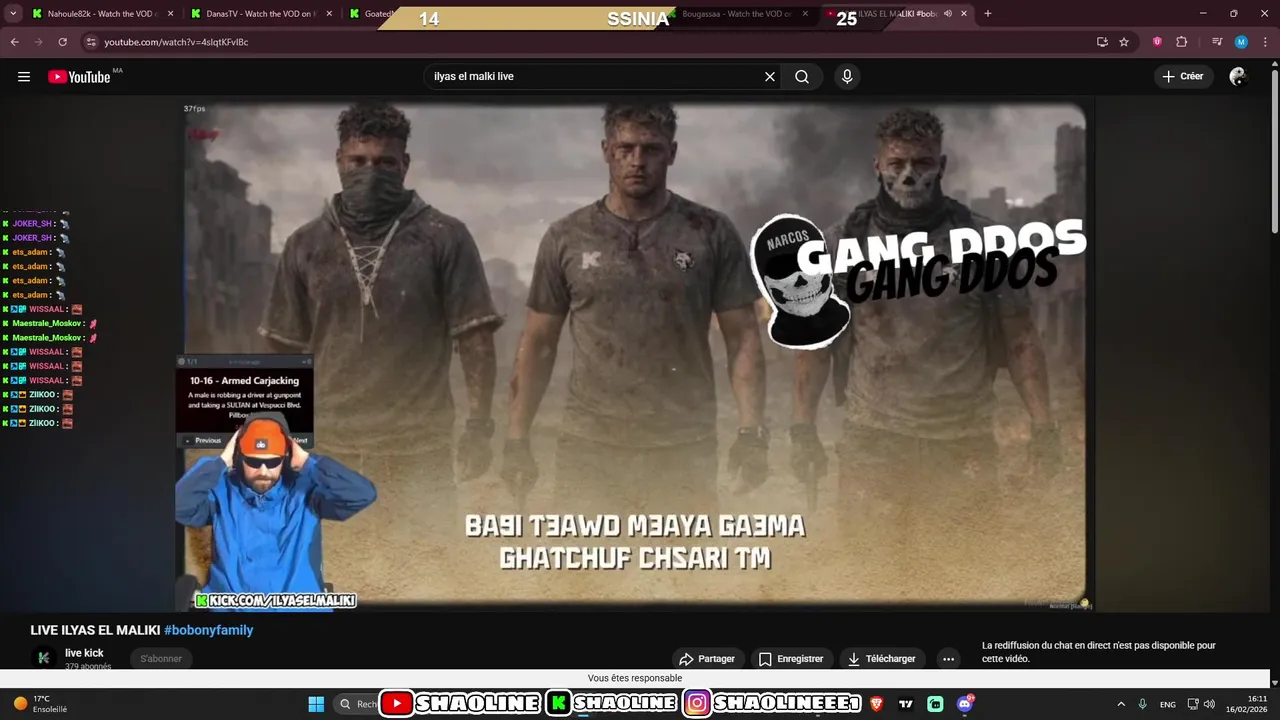This screenshot has width=1280, height=720.
Task: Go to YouTube home via logo
Action: pyautogui.click(x=80, y=77)
